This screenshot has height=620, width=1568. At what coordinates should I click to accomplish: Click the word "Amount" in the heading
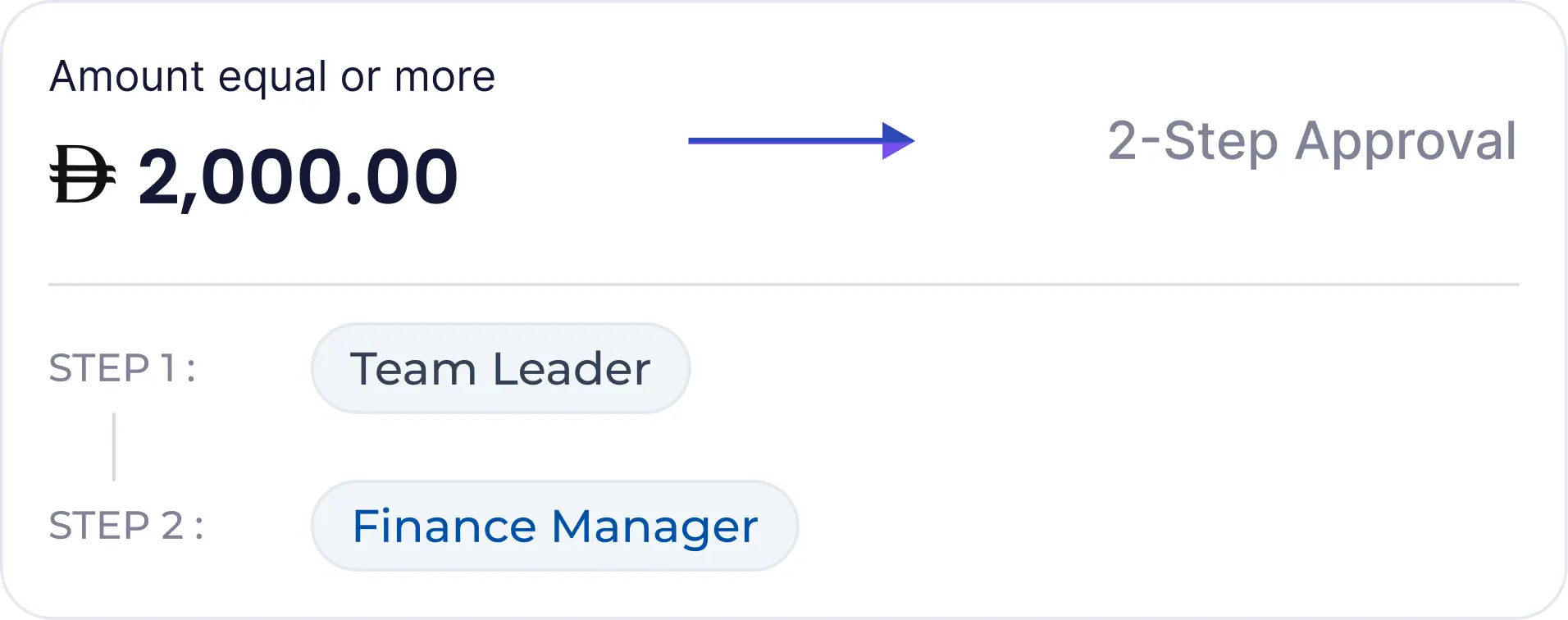[126, 77]
